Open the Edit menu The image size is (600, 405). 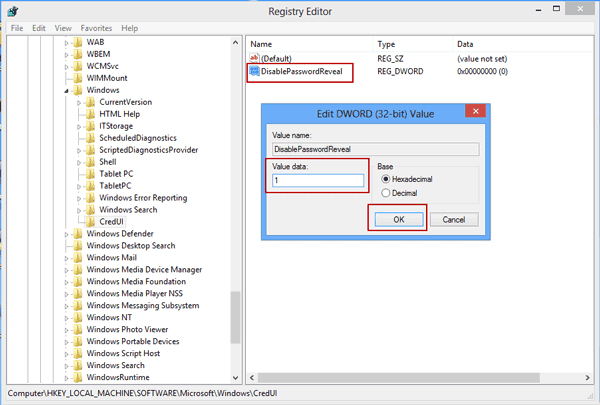tap(39, 28)
